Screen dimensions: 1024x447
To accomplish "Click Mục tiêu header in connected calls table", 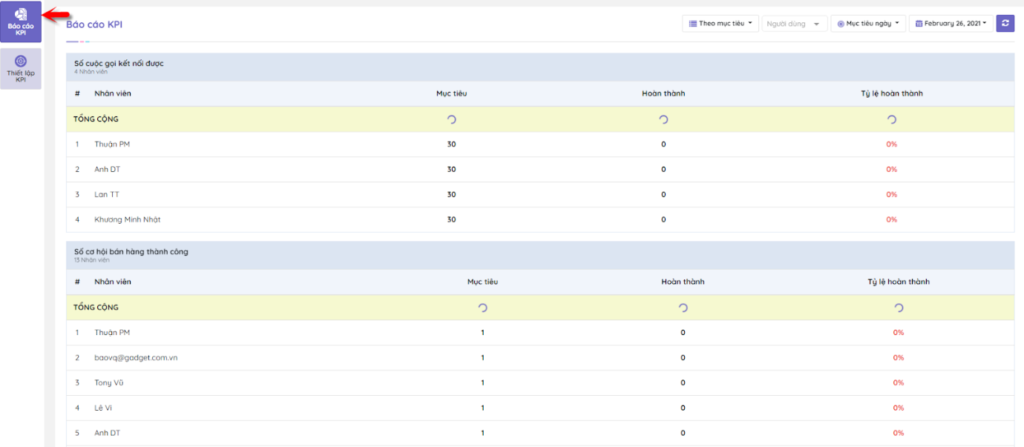I will (x=451, y=93).
